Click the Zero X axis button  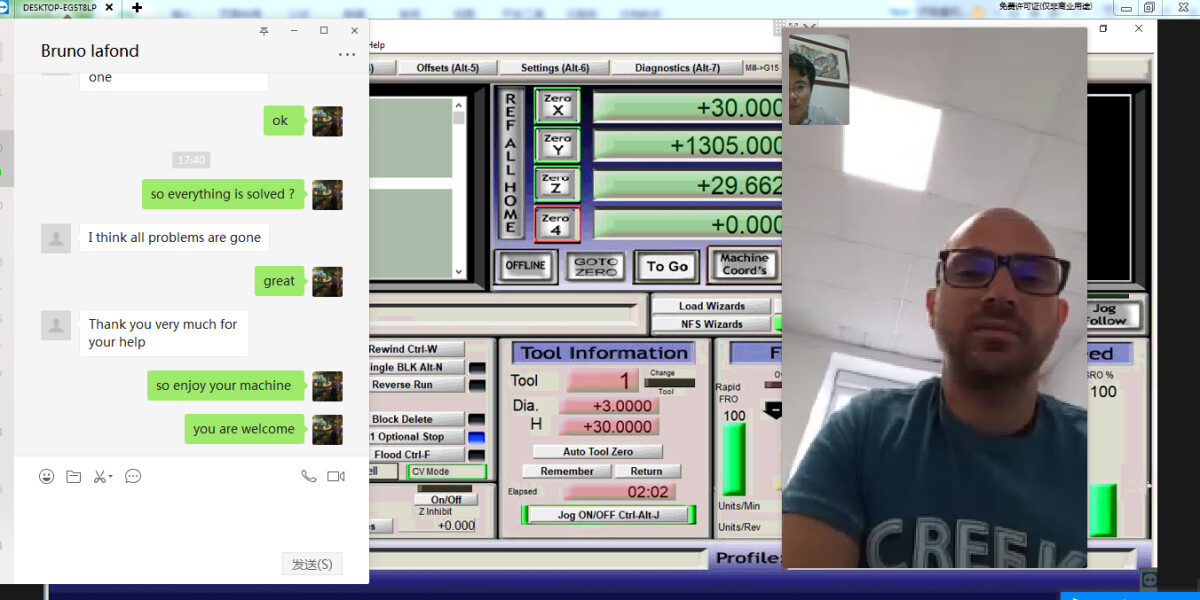click(557, 105)
